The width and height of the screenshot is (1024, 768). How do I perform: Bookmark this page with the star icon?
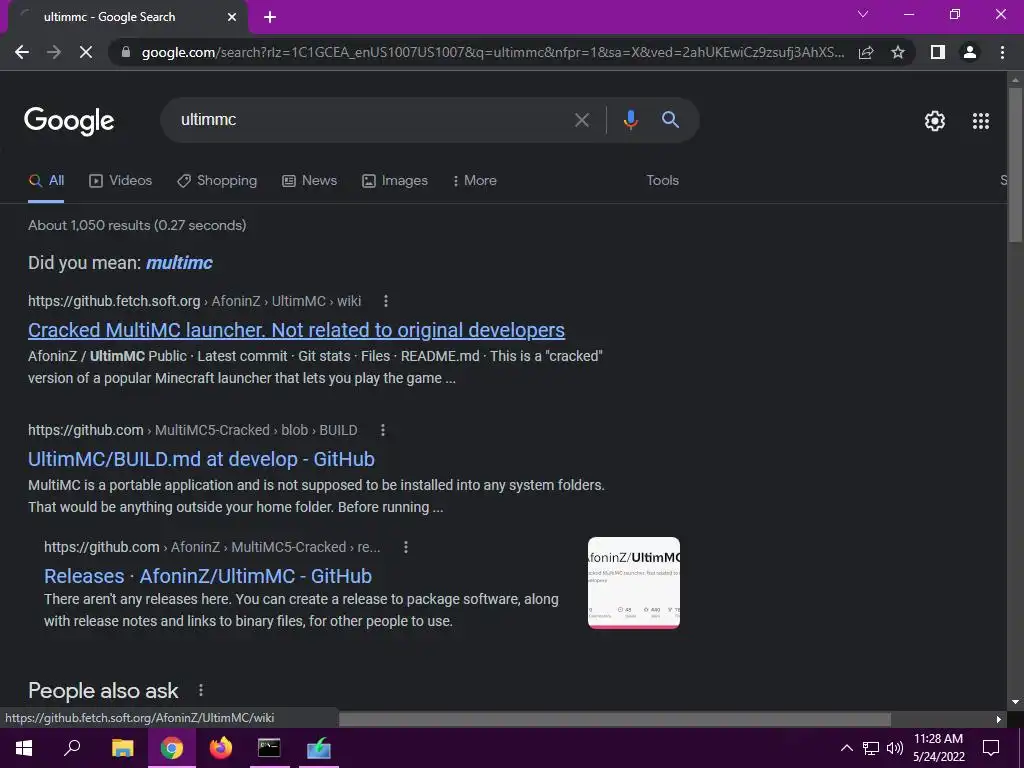coord(898,52)
